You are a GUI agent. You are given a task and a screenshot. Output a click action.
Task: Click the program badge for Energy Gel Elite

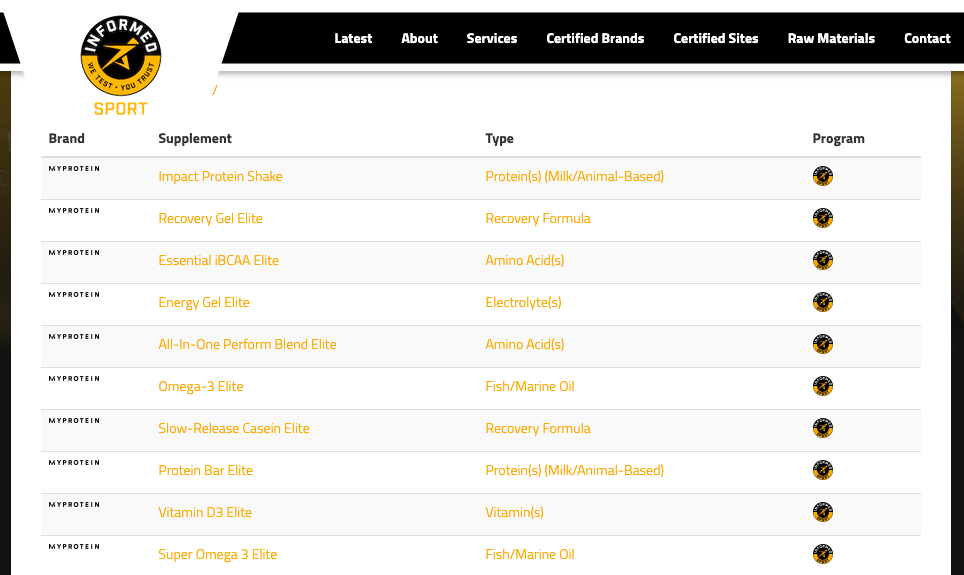(823, 302)
